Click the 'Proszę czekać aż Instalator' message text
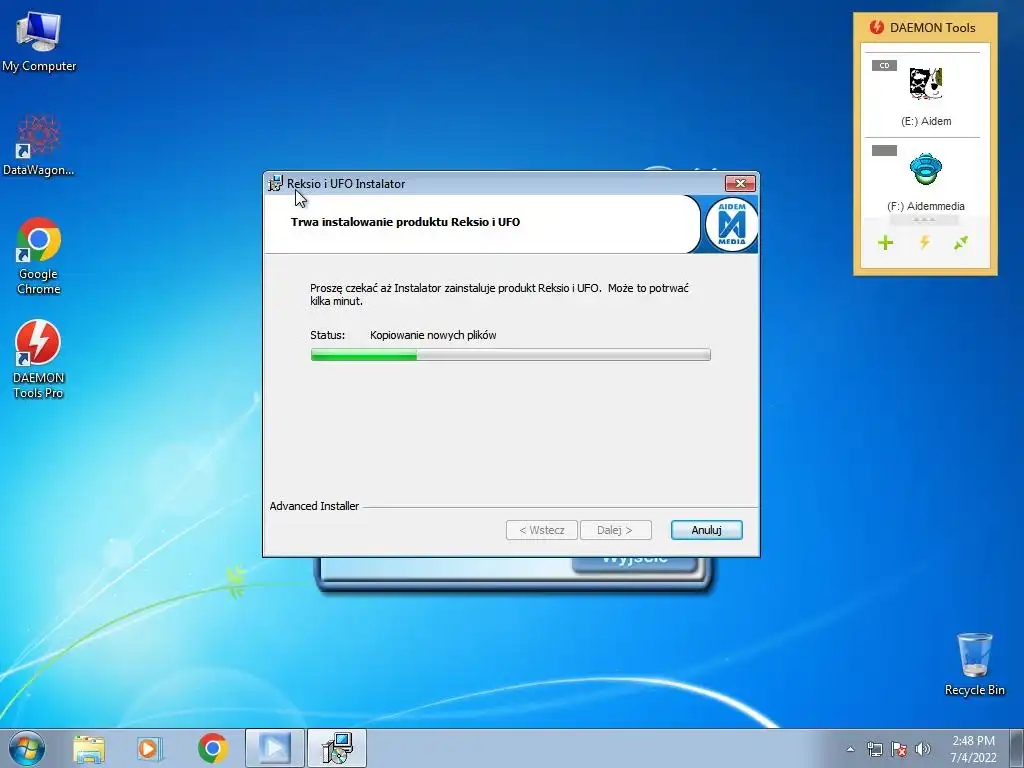 (500, 295)
